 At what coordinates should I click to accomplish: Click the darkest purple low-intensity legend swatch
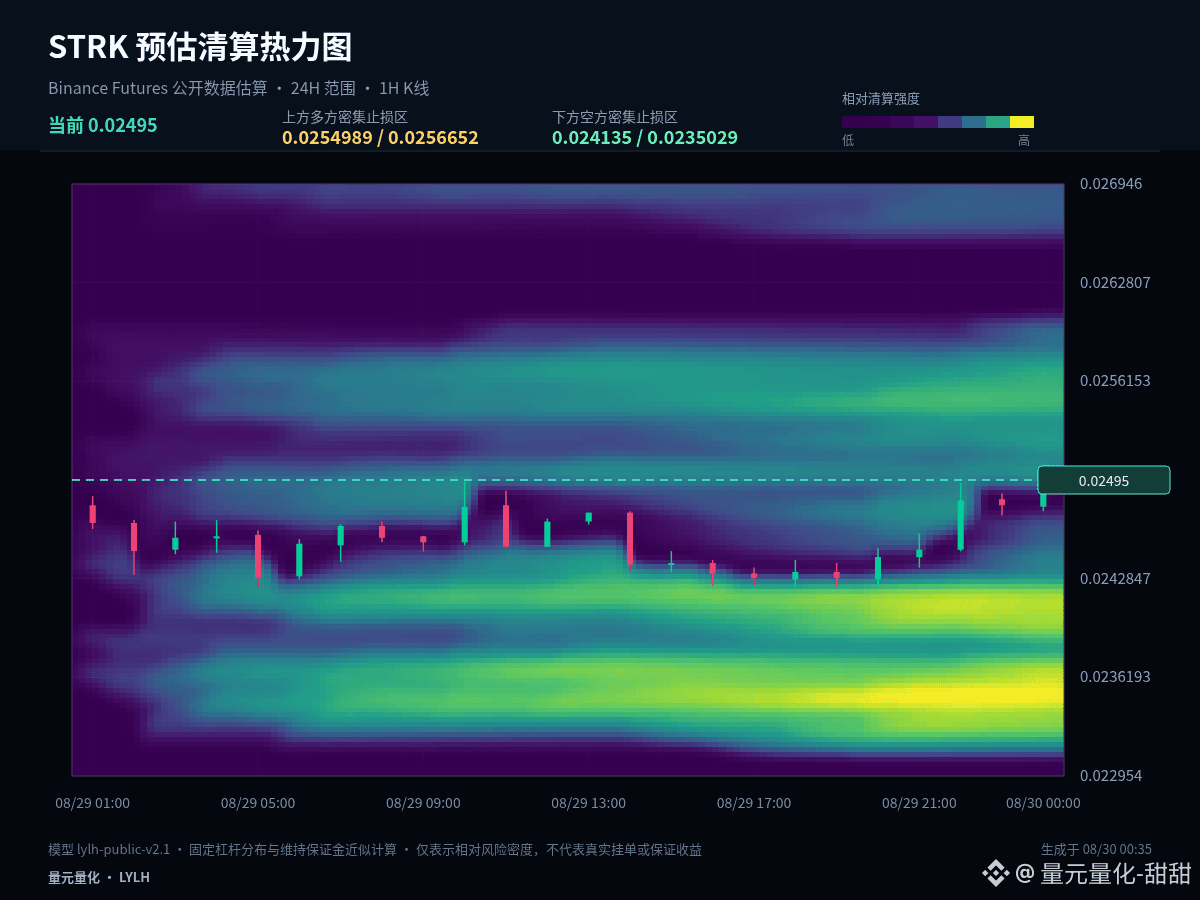tap(854, 122)
